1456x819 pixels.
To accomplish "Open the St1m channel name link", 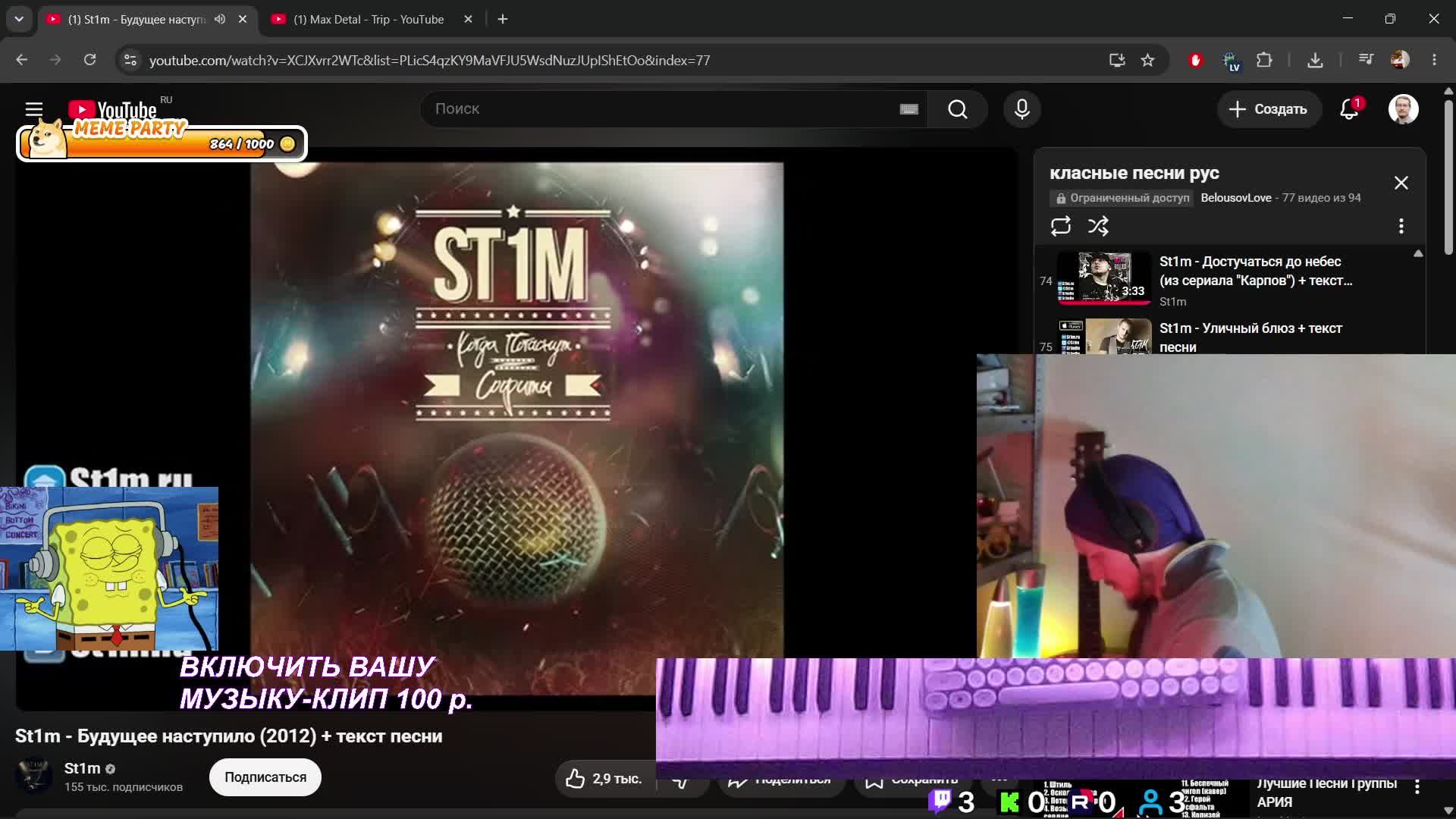I will [x=82, y=768].
